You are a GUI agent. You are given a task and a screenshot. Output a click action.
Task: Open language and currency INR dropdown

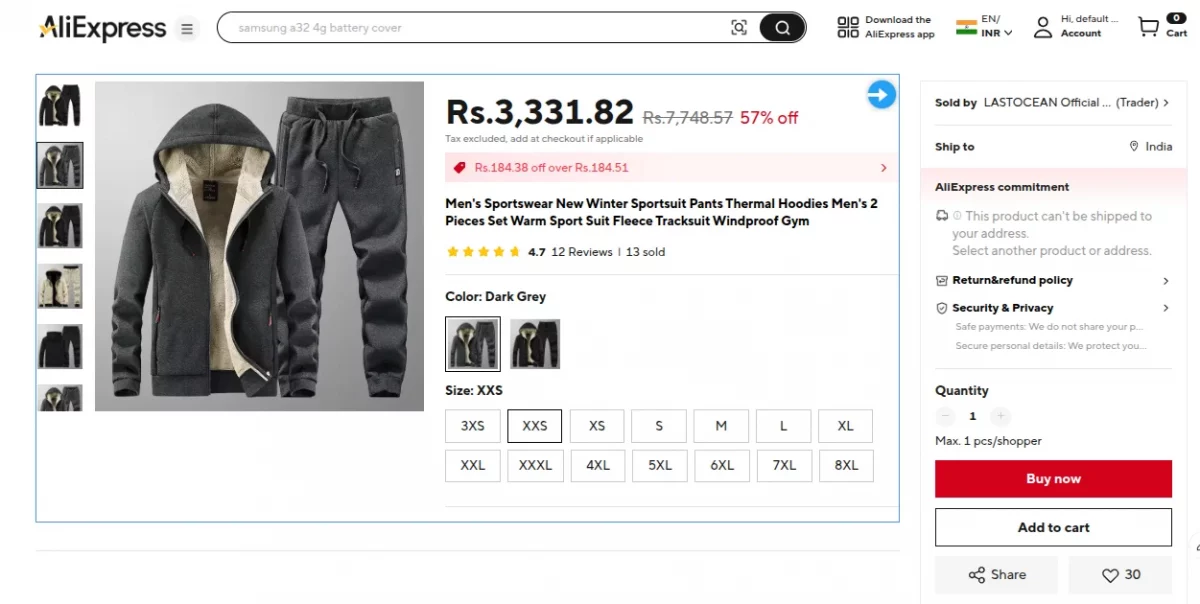[x=986, y=27]
